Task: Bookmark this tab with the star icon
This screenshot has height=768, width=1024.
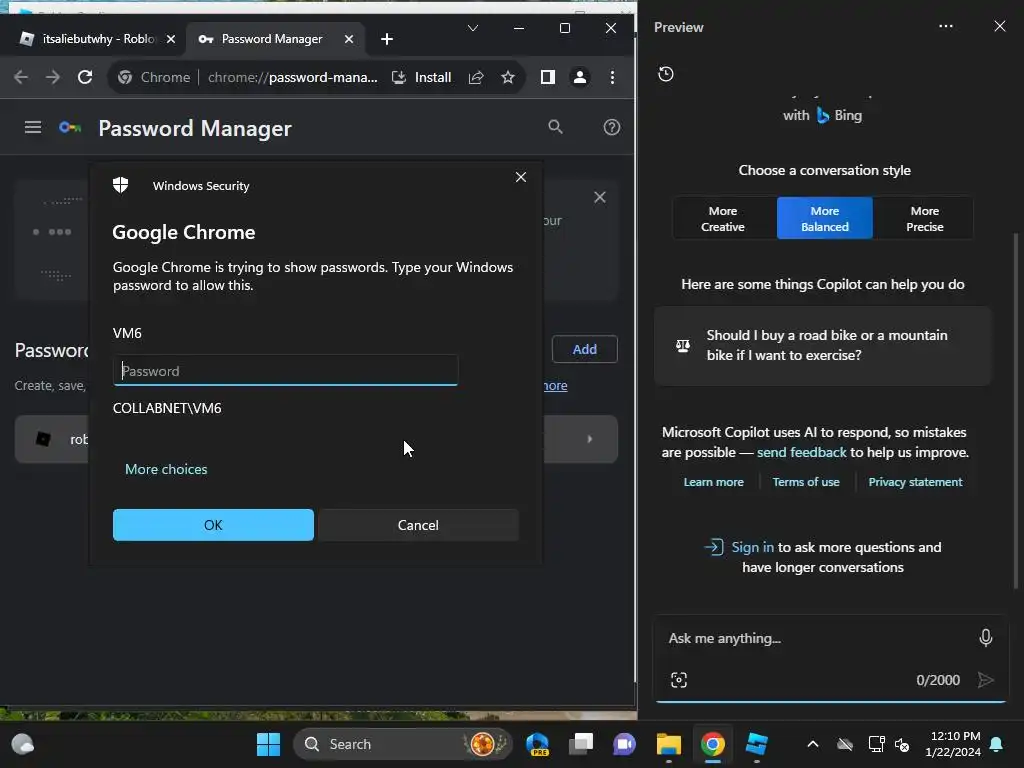Action: coord(507,77)
